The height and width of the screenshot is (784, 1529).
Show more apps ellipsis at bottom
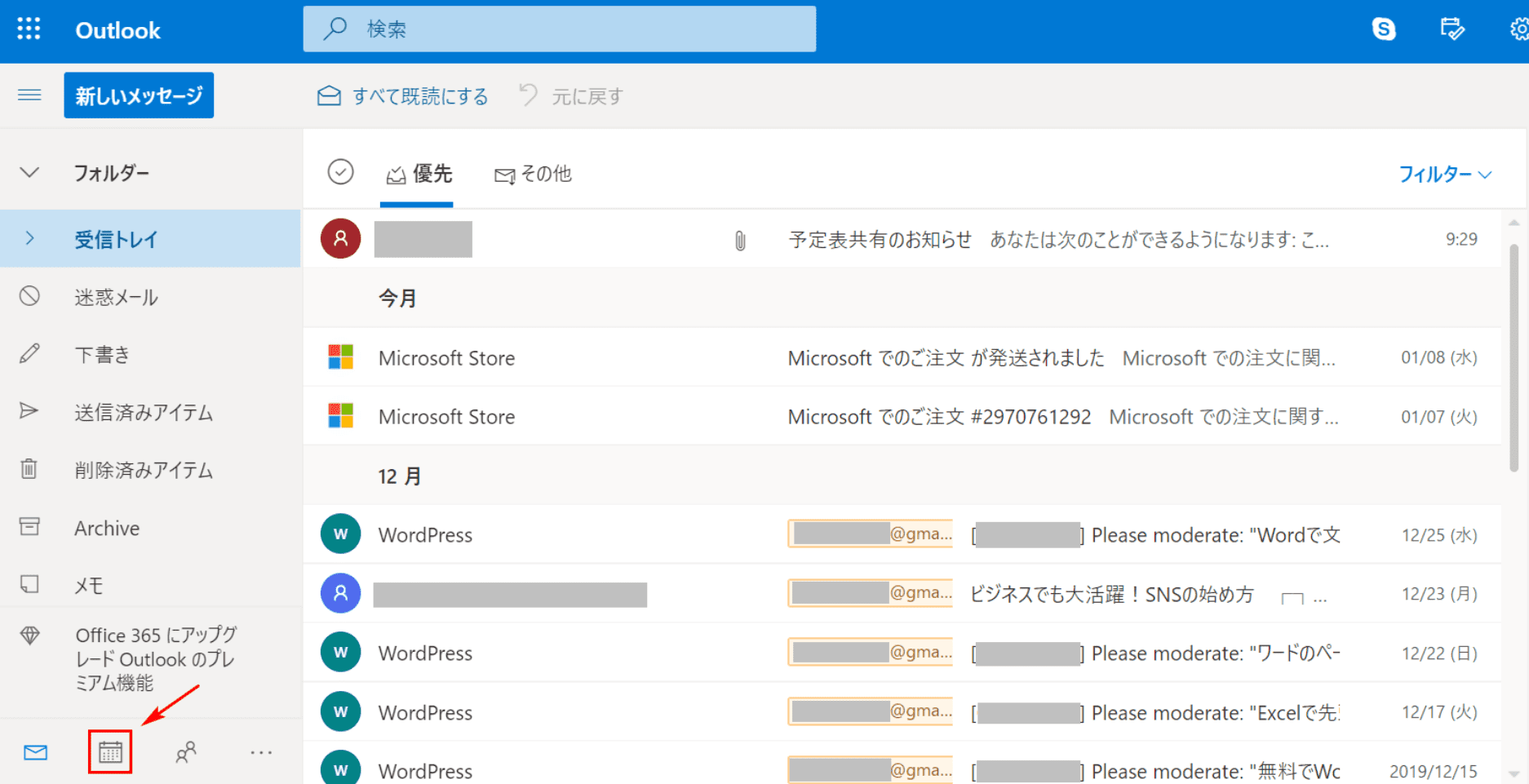click(x=261, y=752)
